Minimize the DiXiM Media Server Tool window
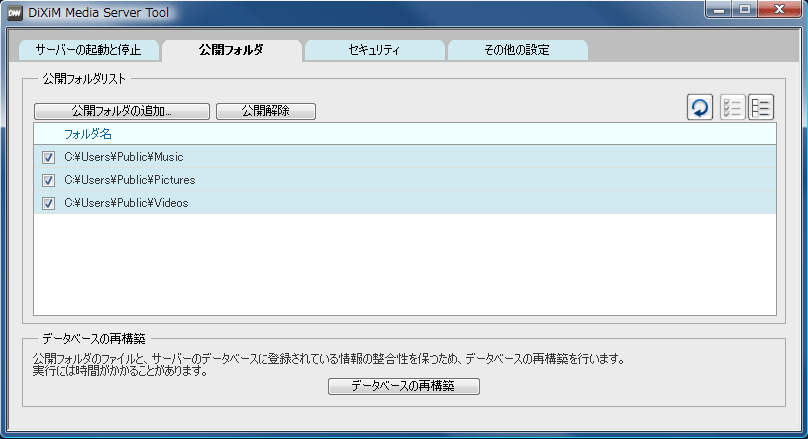This screenshot has height=439, width=808. tap(719, 9)
